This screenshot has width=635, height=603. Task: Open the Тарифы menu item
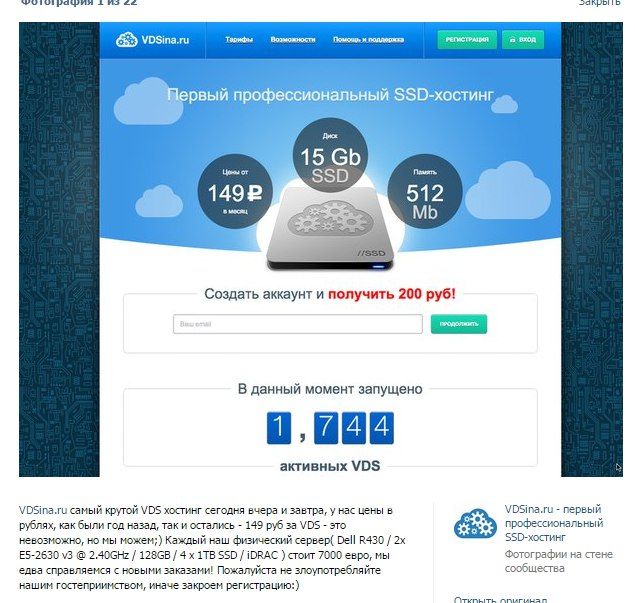(239, 40)
